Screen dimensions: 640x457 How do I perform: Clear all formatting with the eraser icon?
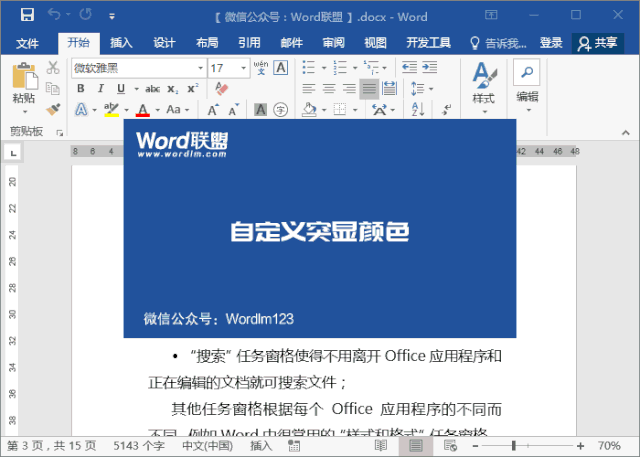click(x=222, y=89)
